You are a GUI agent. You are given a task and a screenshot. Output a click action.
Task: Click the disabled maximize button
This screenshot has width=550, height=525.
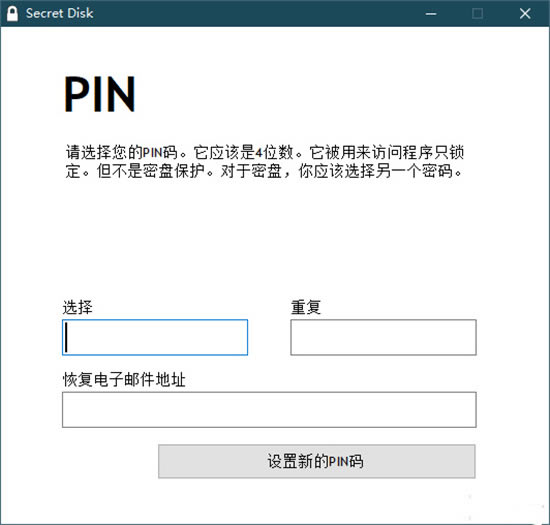(x=477, y=14)
